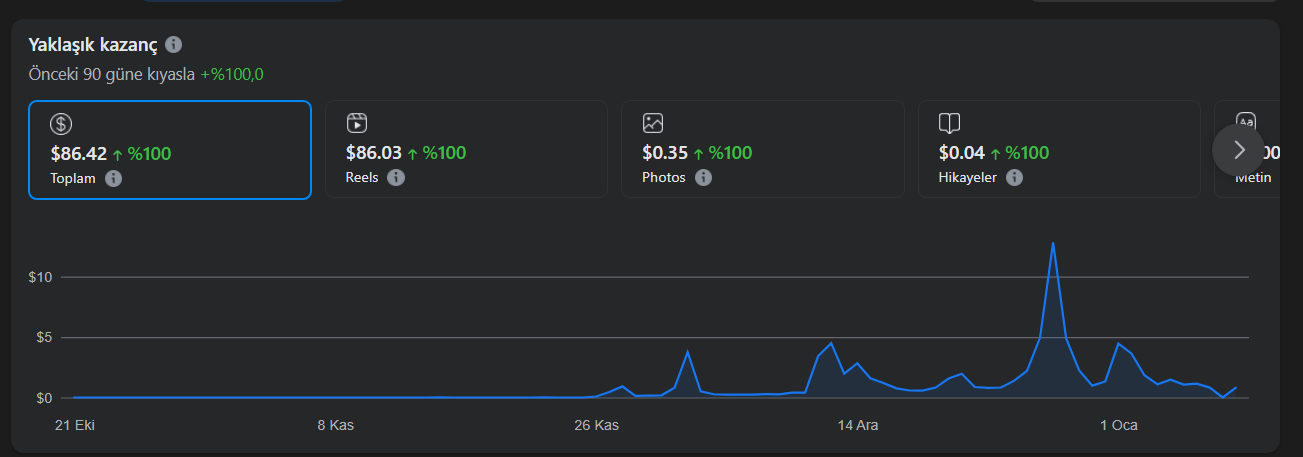The image size is (1303, 457).
Task: Click the $10 axis label
Action: coord(41,277)
